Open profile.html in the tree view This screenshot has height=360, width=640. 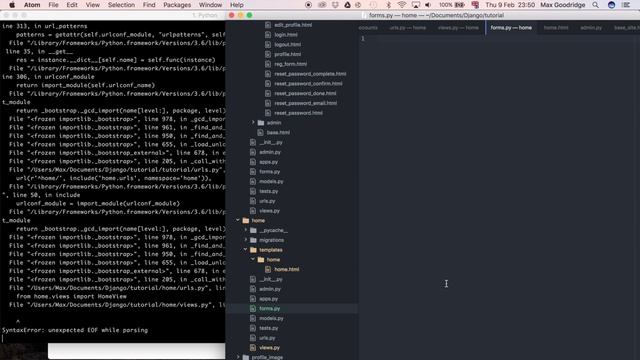(288, 54)
